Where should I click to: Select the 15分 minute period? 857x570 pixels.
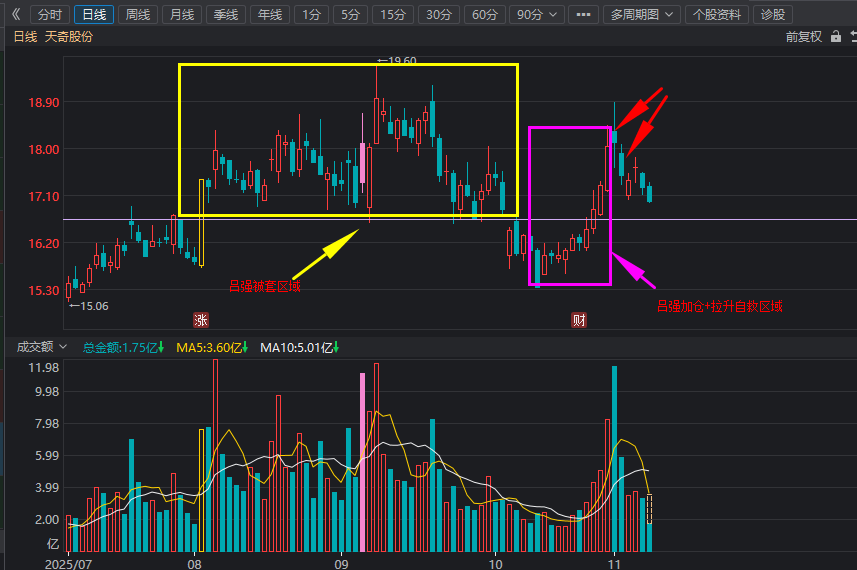(x=393, y=14)
